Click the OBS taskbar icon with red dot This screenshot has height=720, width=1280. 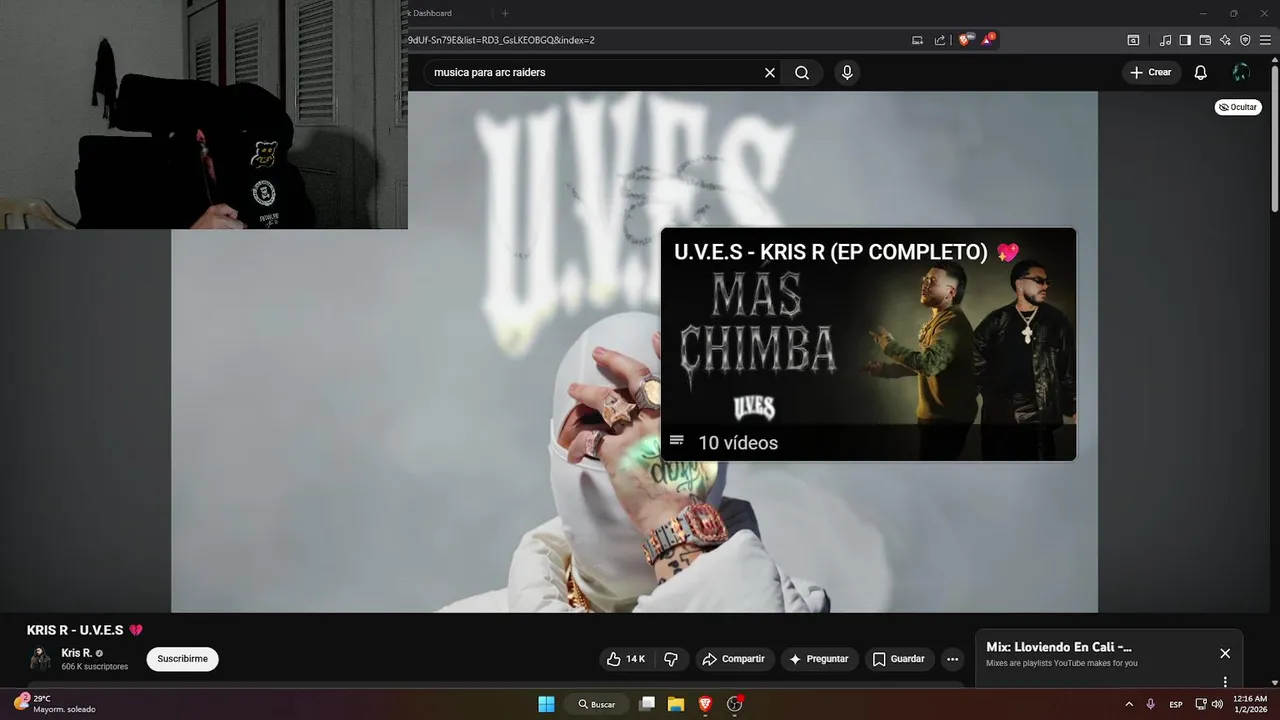pos(735,704)
